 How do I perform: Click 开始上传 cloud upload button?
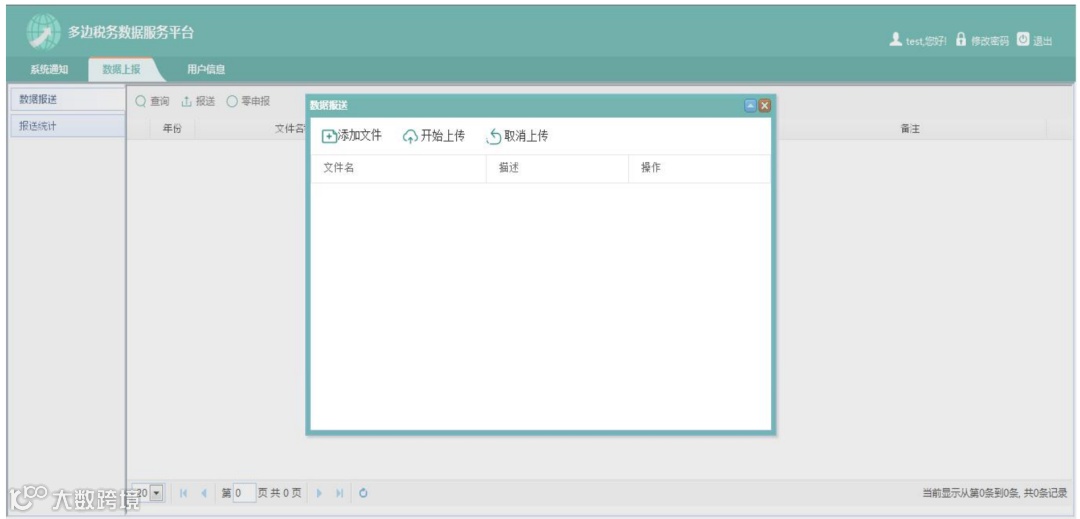434,136
